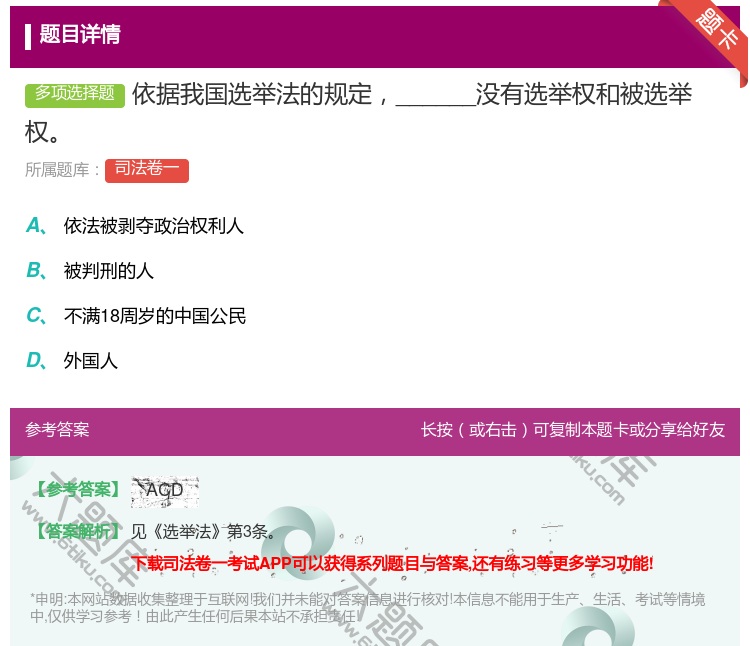Screen dimensions: 750x646
Task: Click the question stem 依据我国选举法的规定
Action: point(359,113)
